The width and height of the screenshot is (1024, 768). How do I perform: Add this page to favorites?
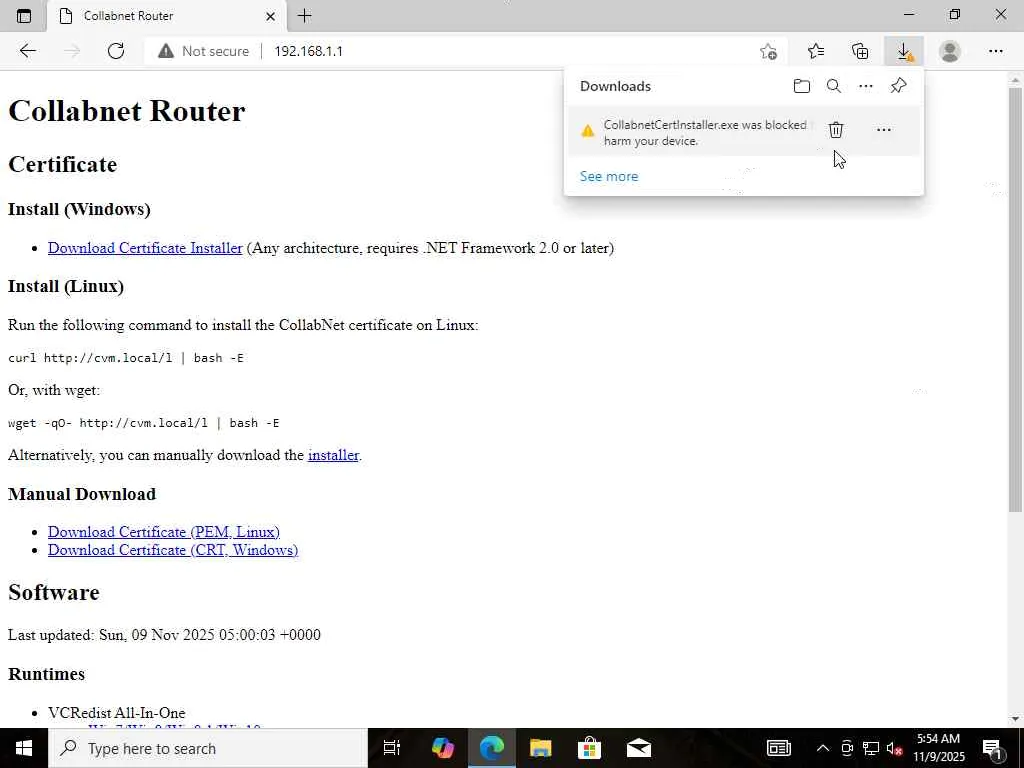(x=769, y=51)
